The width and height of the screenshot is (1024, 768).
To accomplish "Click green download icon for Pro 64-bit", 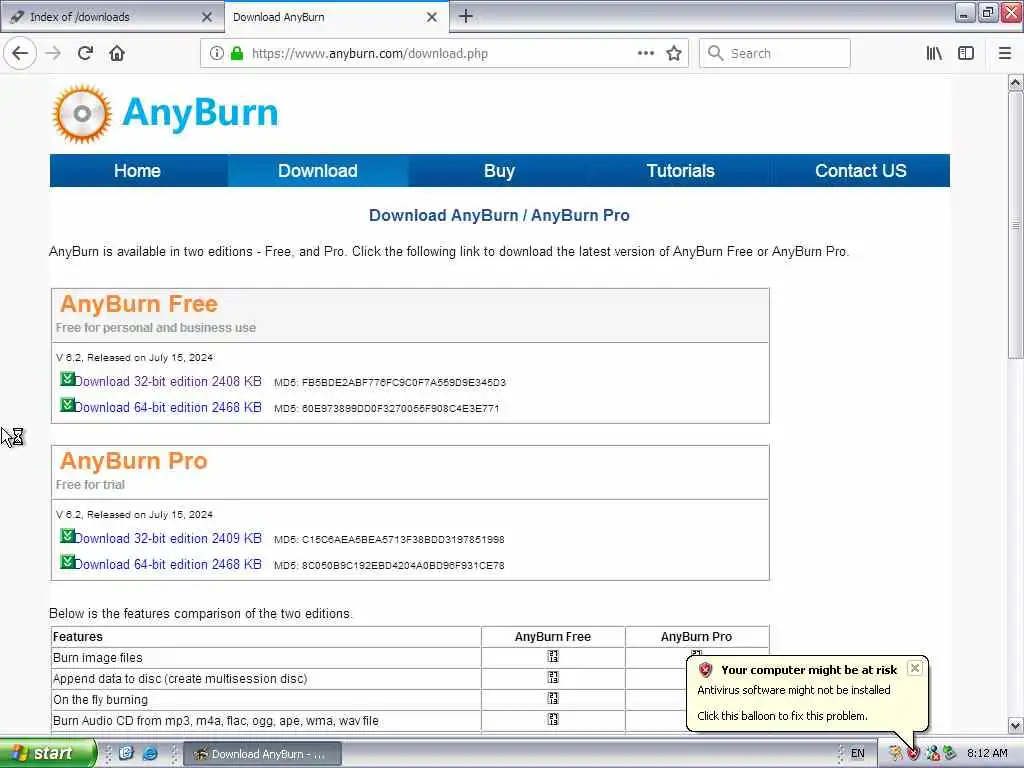I will tap(67, 562).
